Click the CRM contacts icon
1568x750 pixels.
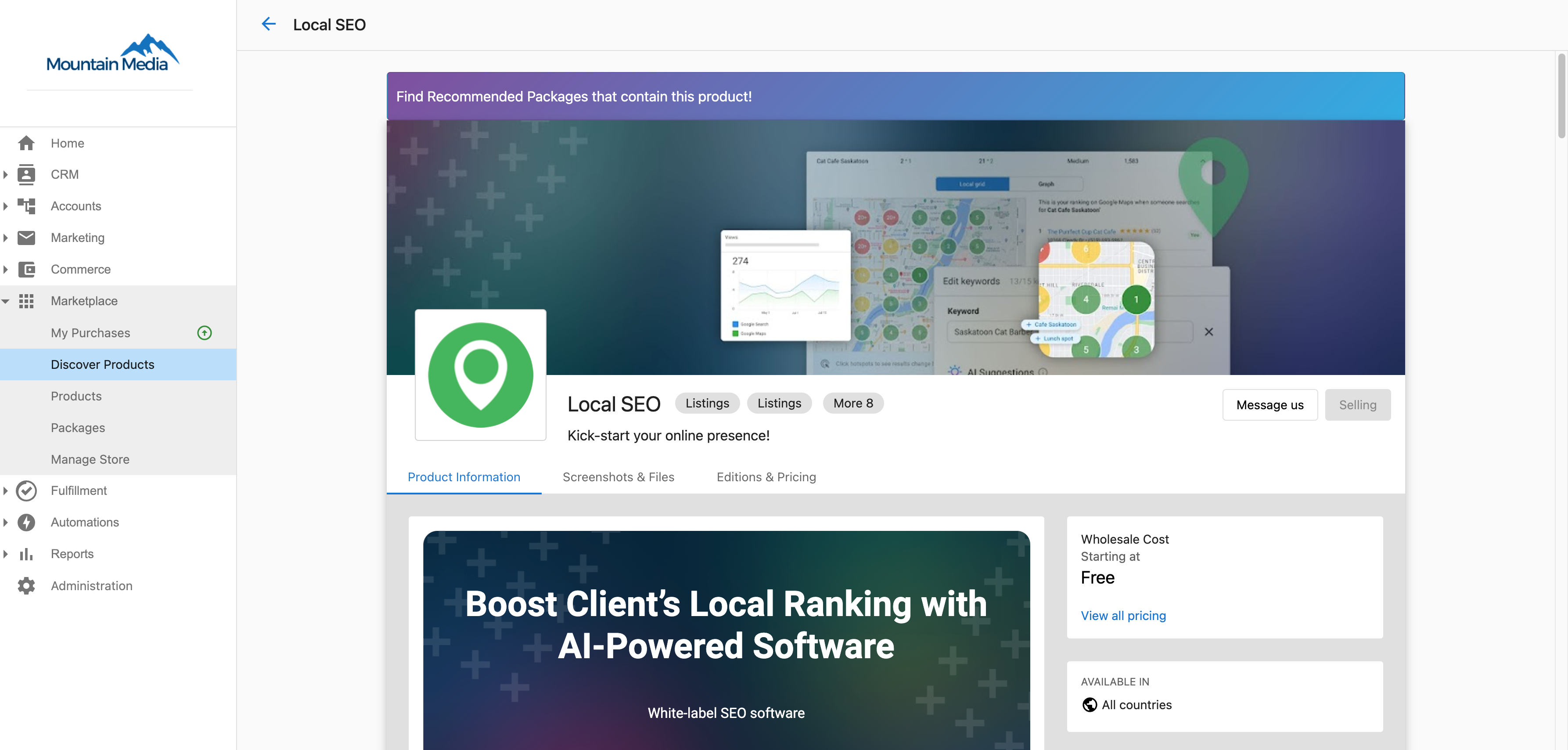(x=26, y=175)
